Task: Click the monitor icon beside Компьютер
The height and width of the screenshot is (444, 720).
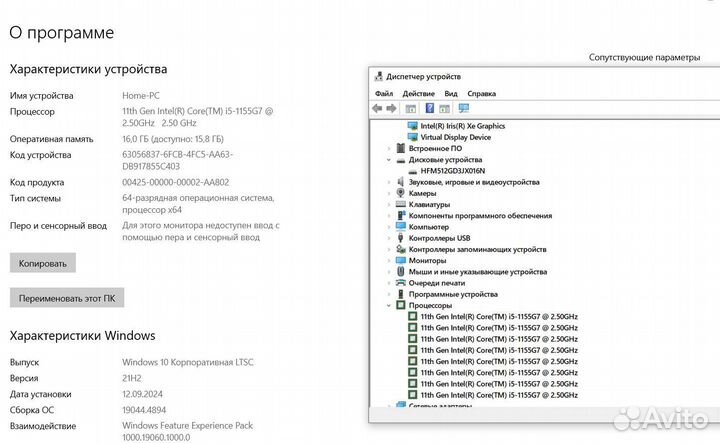Action: (400, 226)
